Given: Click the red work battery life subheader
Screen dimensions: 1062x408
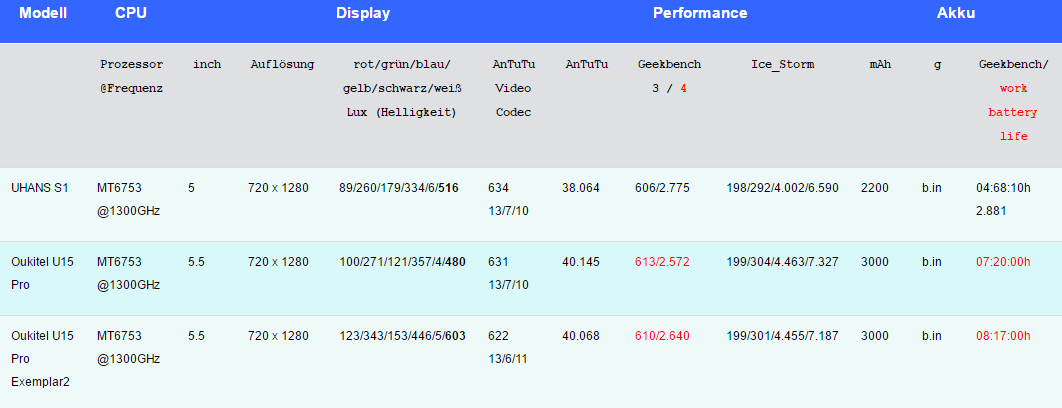Looking at the screenshot, I should point(1013,113).
